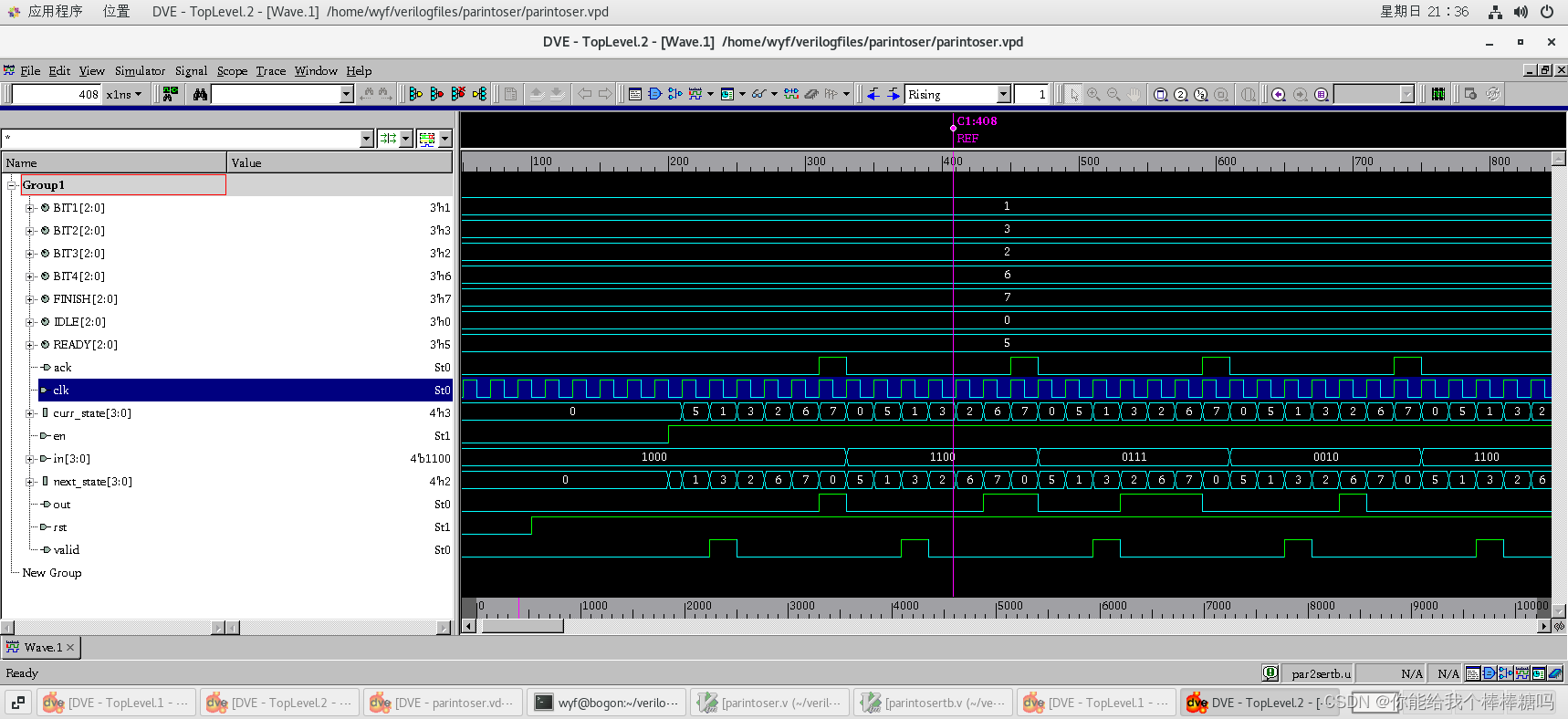Click the time input field showing 408
The image size is (1568, 719).
[x=57, y=94]
